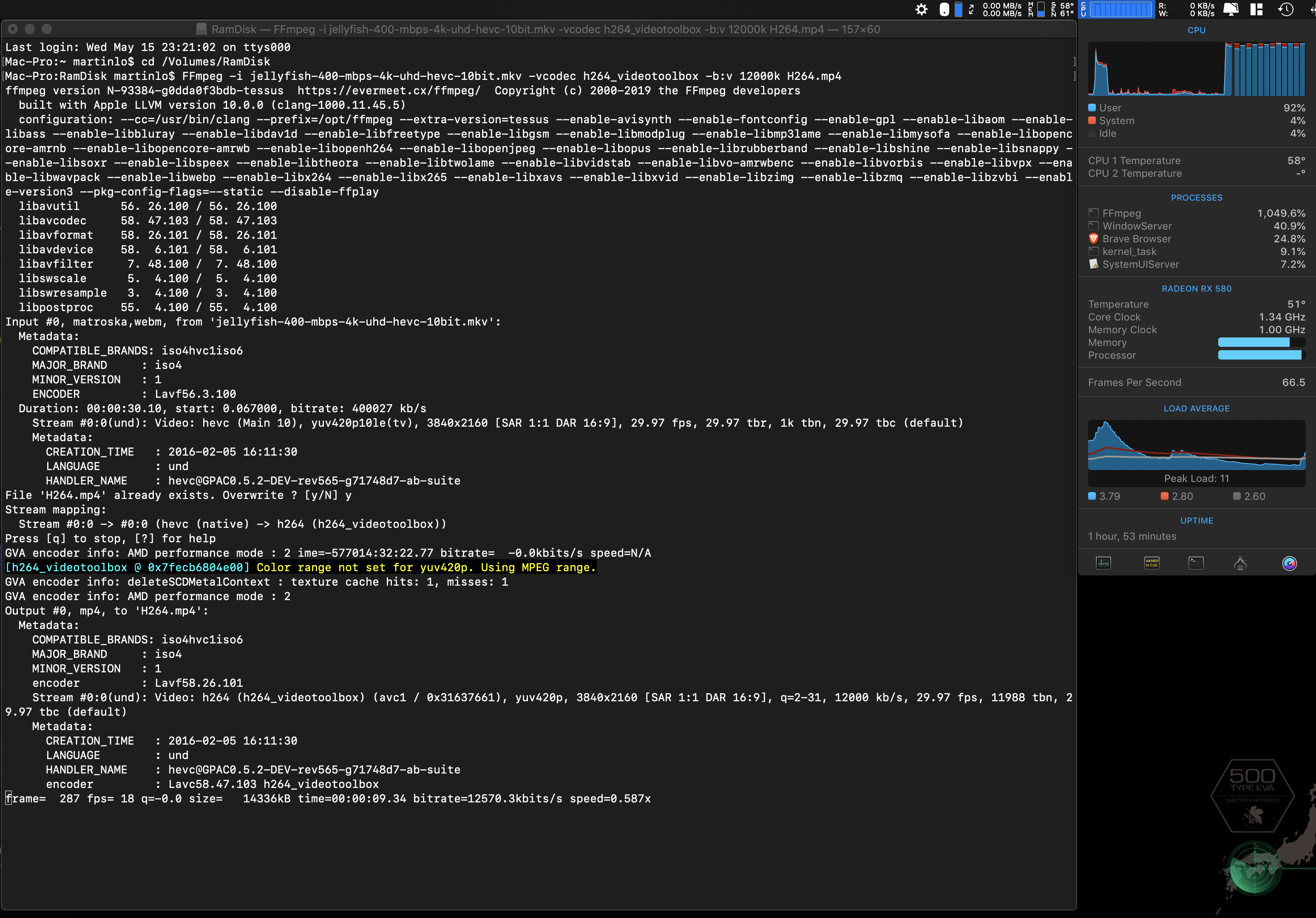Select kernel_task process row

(1196, 252)
